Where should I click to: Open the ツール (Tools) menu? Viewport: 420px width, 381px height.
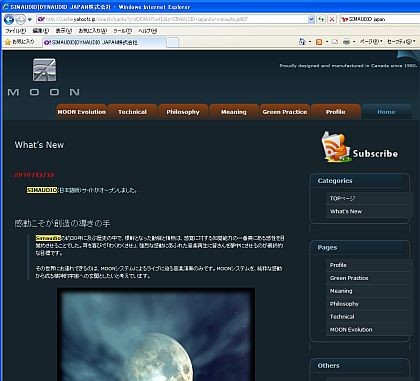122,31
